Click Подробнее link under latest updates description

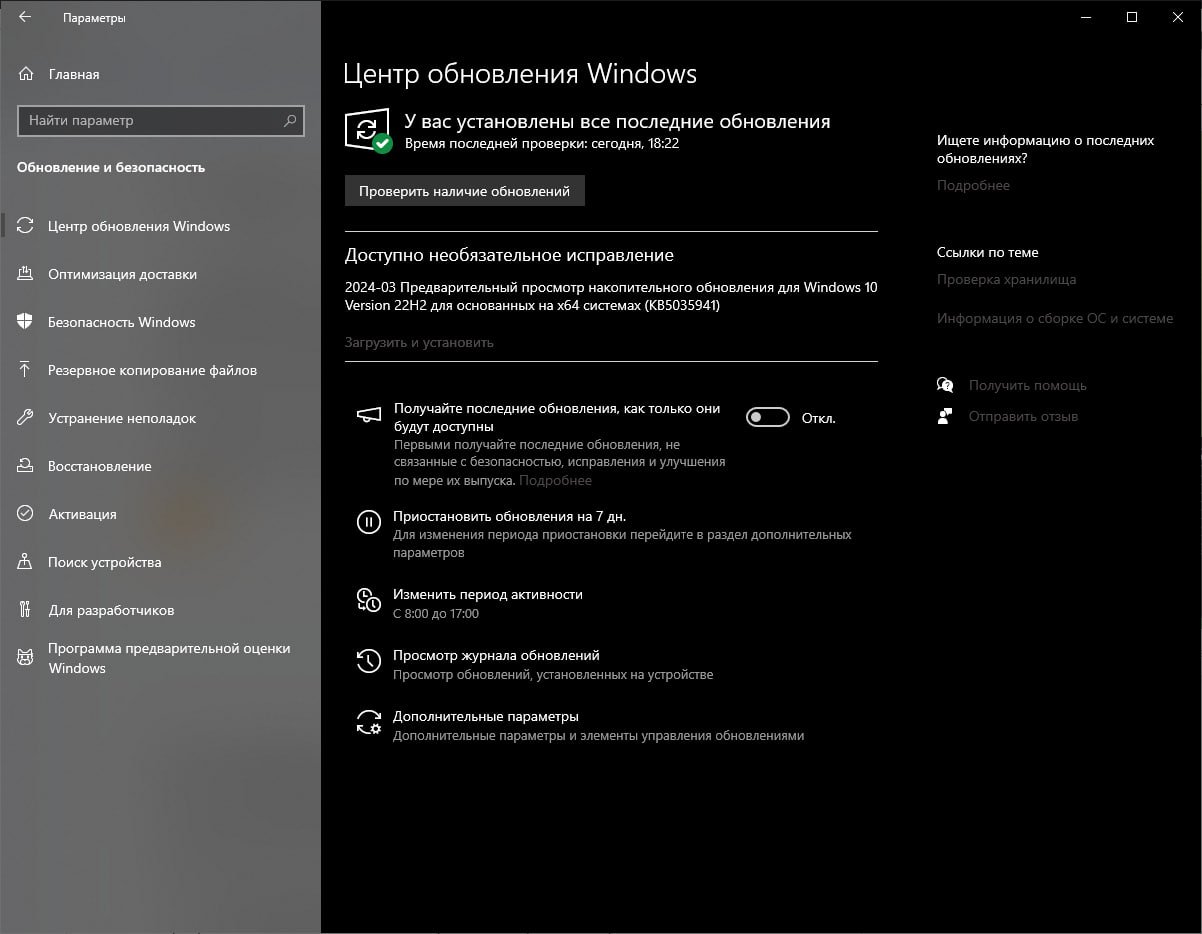556,480
